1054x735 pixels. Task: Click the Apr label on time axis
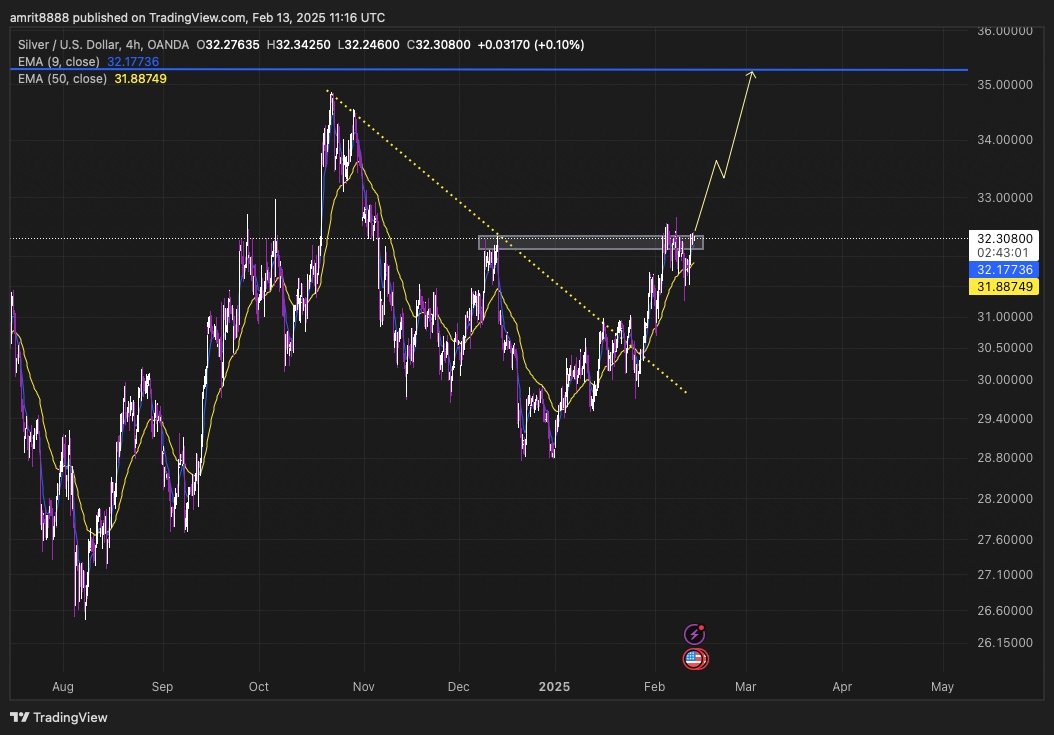click(842, 687)
